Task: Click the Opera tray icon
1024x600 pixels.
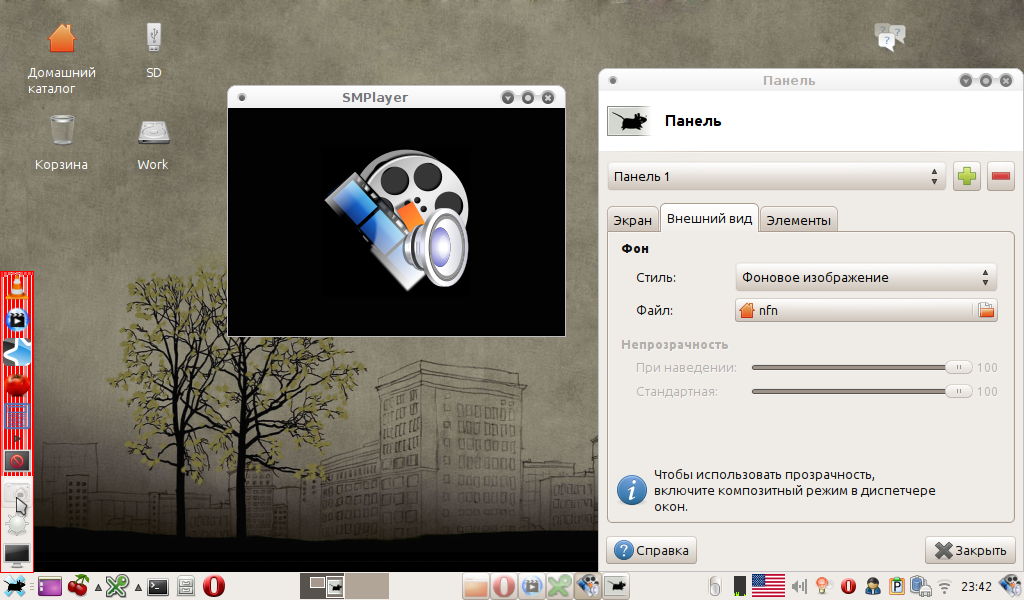Action: tap(848, 586)
